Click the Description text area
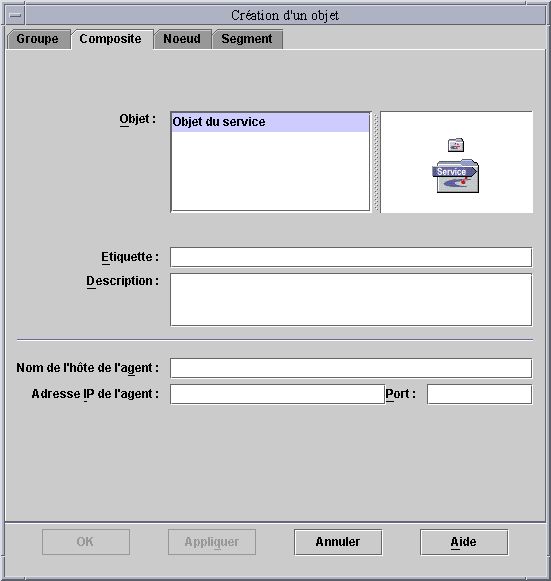This screenshot has height=581, width=551. click(351, 299)
